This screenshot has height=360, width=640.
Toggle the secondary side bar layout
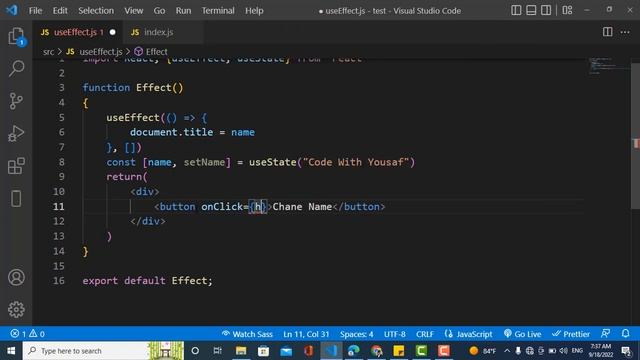[546, 10]
